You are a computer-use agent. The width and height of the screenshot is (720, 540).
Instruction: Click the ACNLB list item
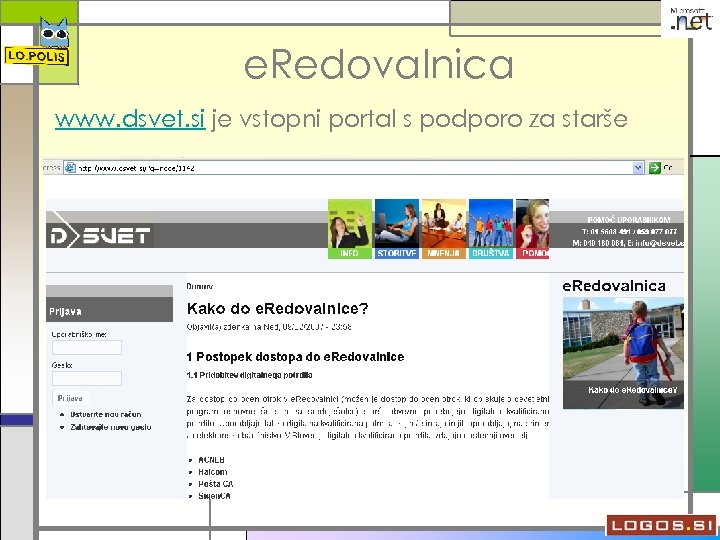point(211,460)
